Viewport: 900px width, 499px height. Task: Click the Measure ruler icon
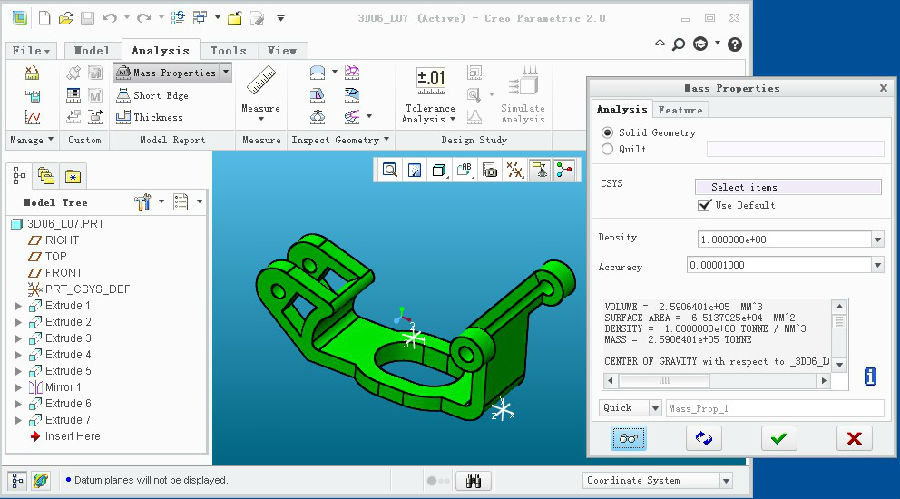(x=260, y=82)
